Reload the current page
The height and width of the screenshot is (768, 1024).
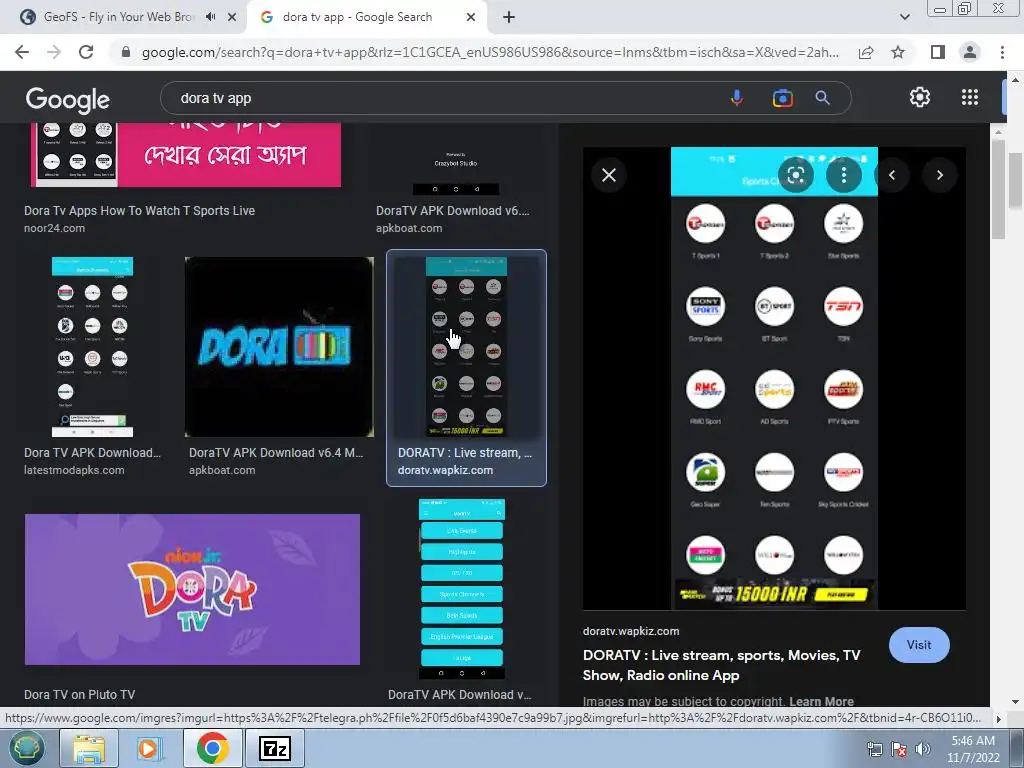click(86, 52)
